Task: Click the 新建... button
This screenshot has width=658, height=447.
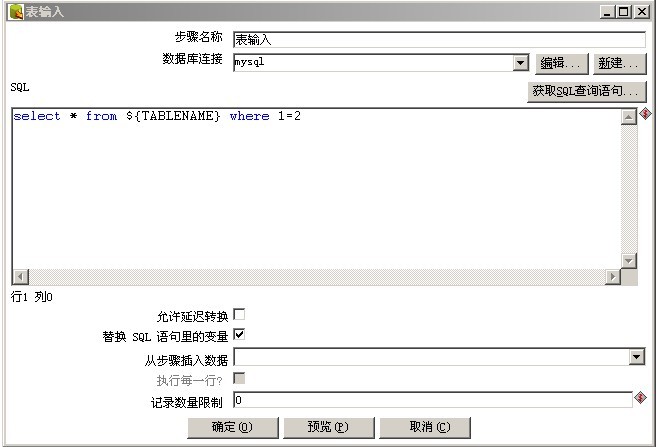Action: [x=619, y=63]
